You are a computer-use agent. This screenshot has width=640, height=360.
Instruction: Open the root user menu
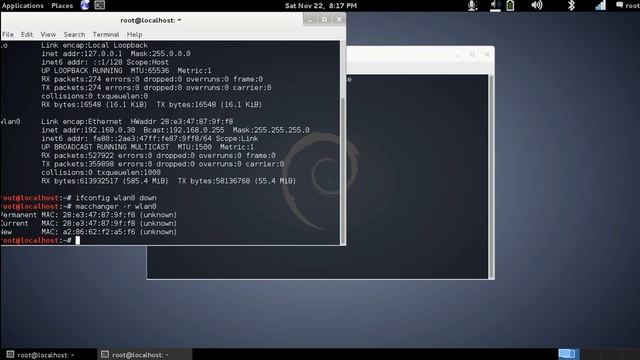(628, 5)
